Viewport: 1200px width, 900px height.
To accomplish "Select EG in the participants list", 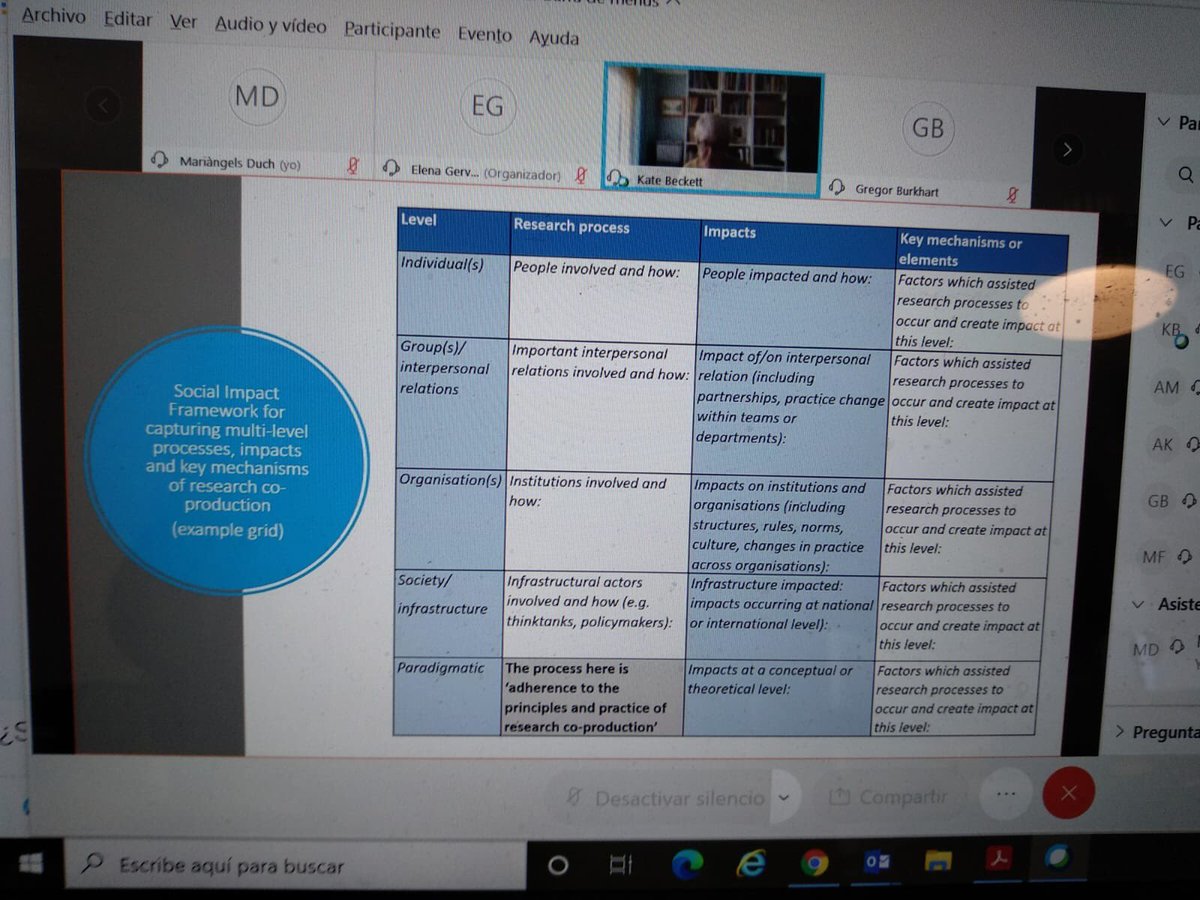I will tap(1174, 271).
